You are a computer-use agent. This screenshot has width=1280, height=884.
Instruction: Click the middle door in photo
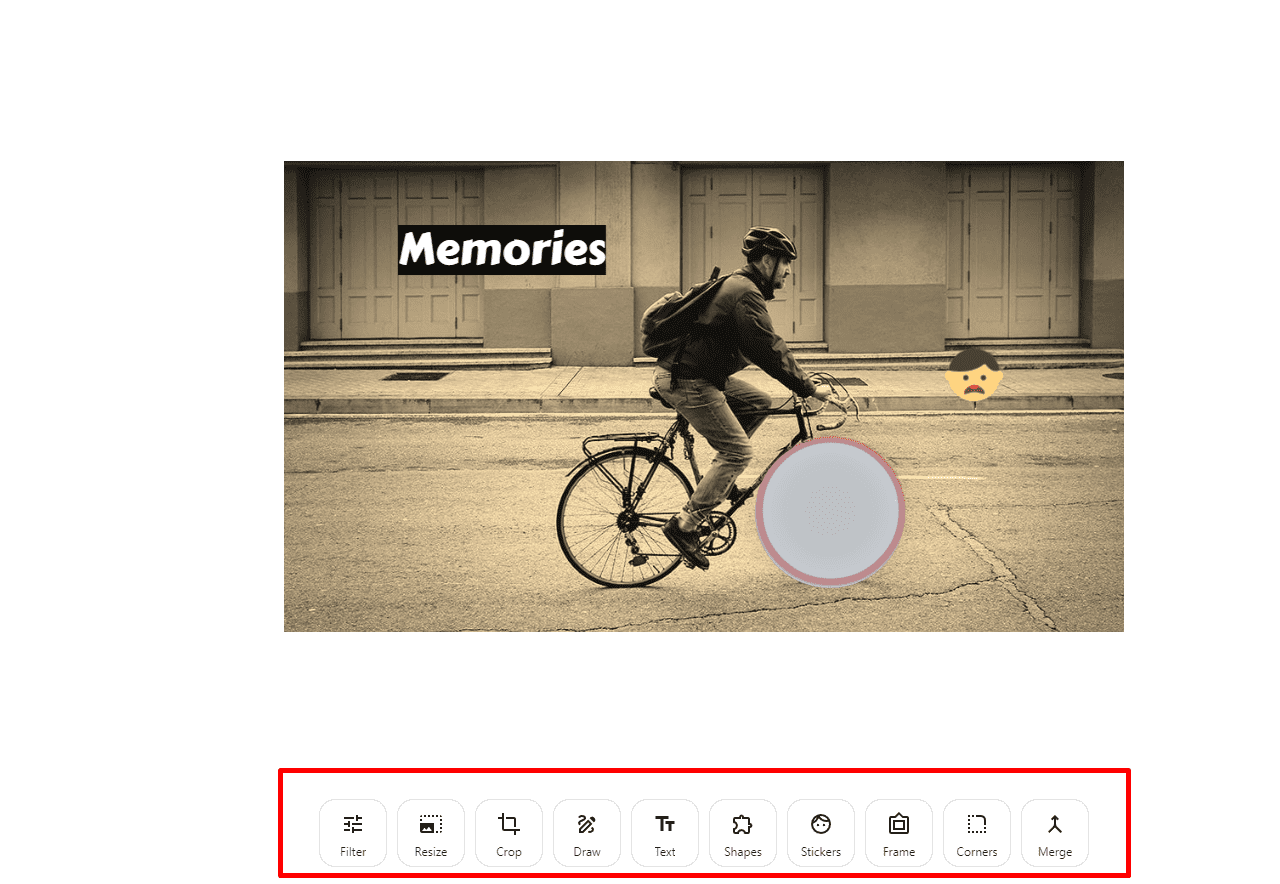pos(753,254)
